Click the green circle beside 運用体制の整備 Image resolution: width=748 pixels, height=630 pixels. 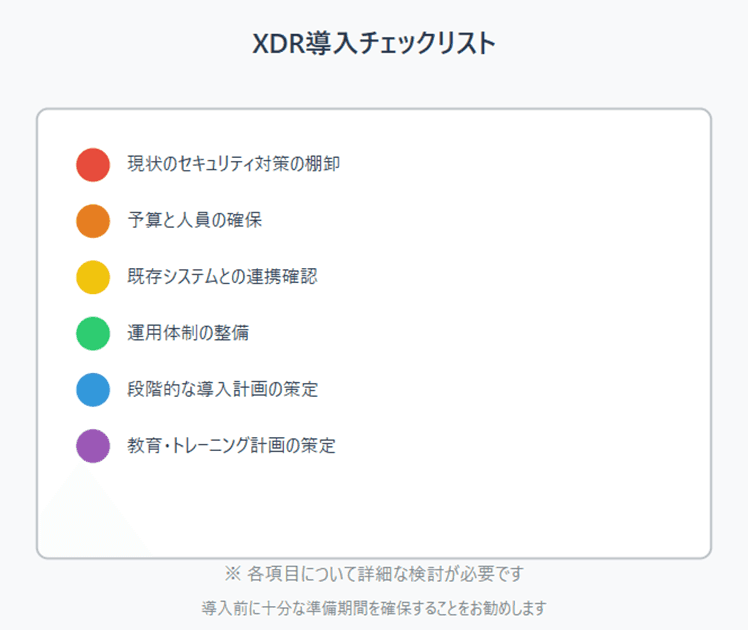93,333
